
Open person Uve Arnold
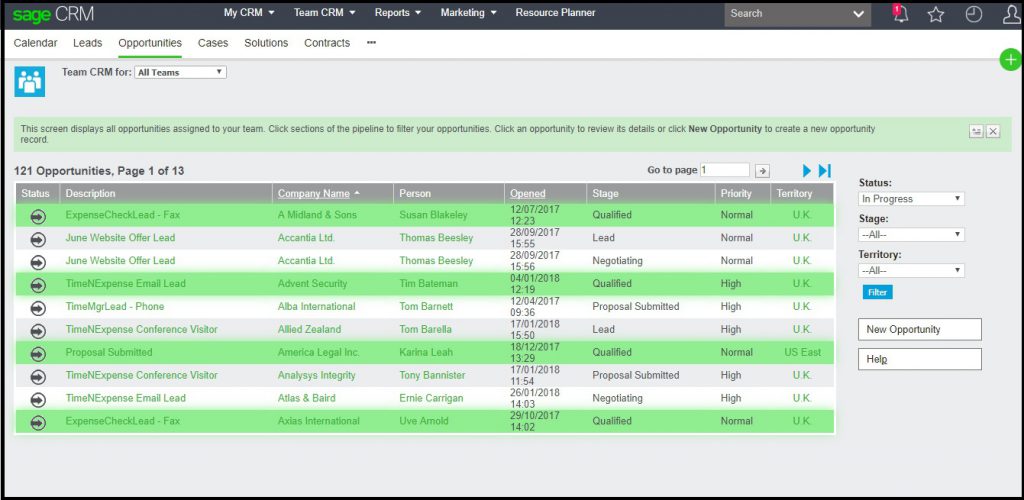point(424,420)
